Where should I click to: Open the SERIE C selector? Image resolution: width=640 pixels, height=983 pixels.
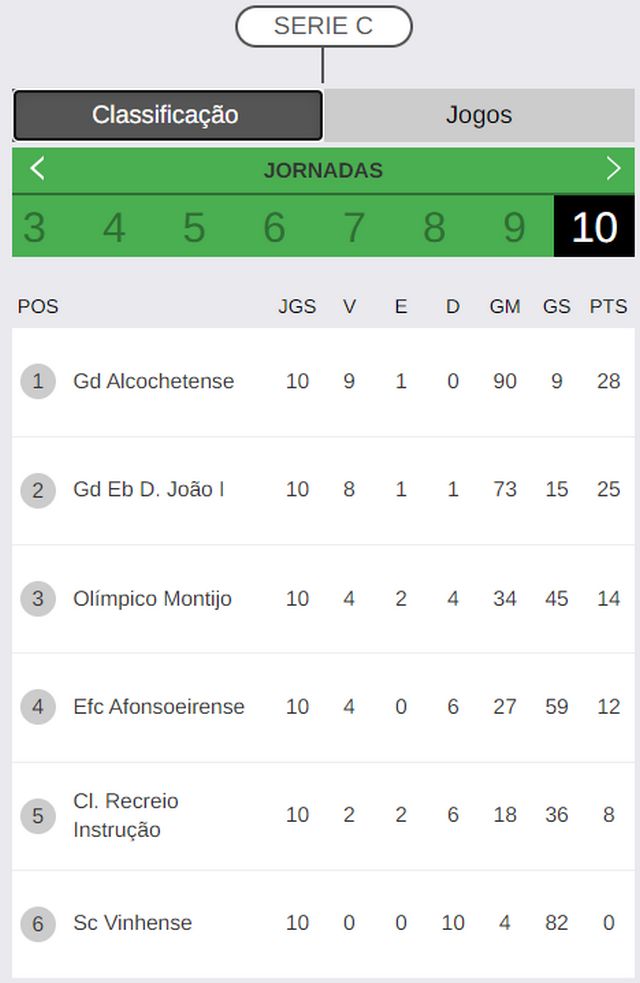tap(323, 26)
